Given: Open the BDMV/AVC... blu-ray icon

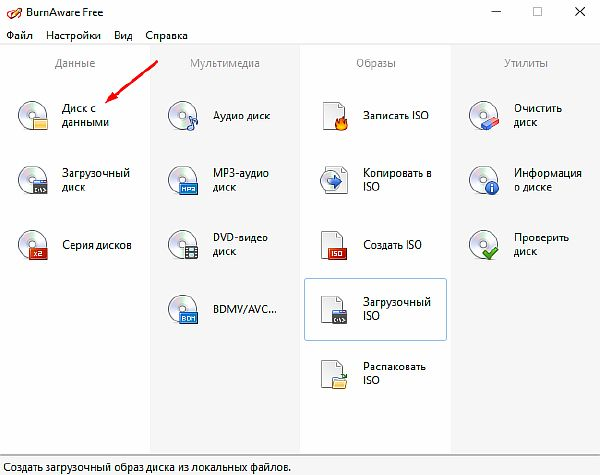Looking at the screenshot, I should [x=183, y=309].
